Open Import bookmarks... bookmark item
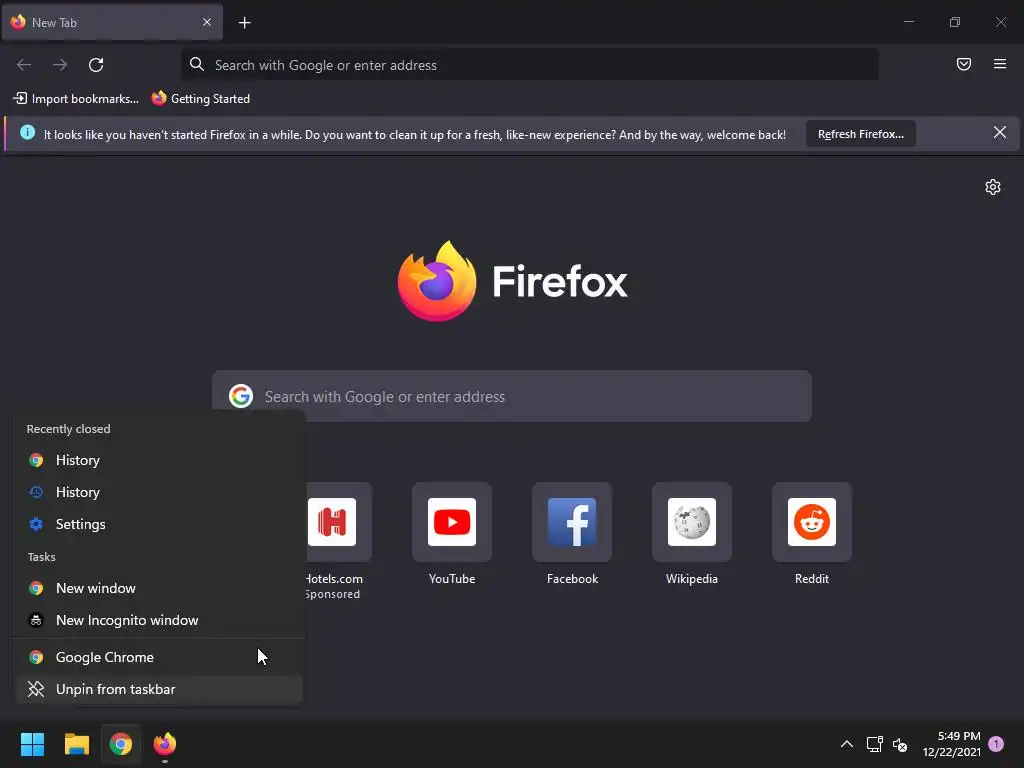The image size is (1024, 768). click(76, 99)
